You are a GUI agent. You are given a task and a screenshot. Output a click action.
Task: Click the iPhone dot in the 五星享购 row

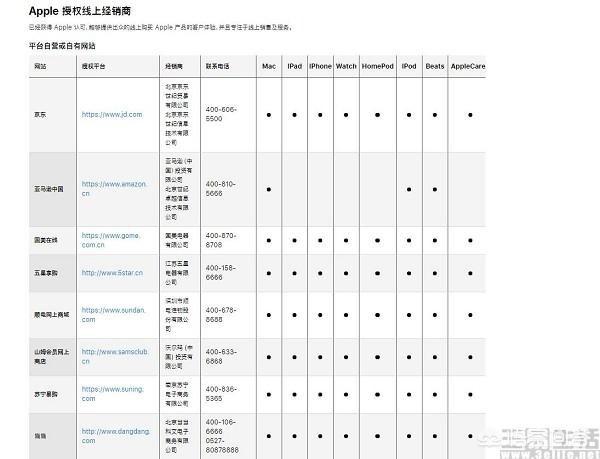pos(320,273)
